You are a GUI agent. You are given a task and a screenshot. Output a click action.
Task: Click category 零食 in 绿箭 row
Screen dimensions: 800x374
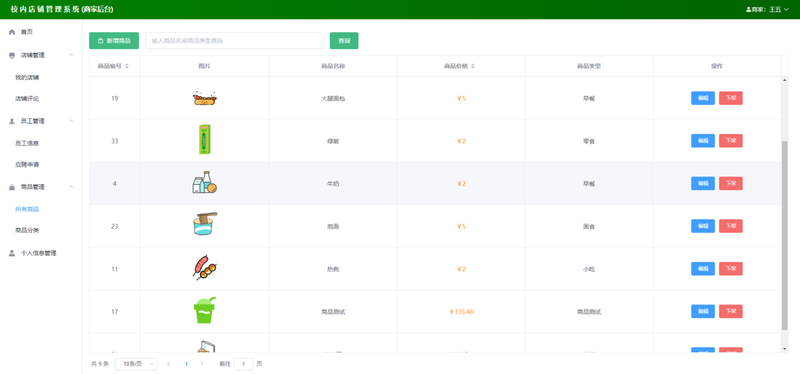(x=589, y=141)
